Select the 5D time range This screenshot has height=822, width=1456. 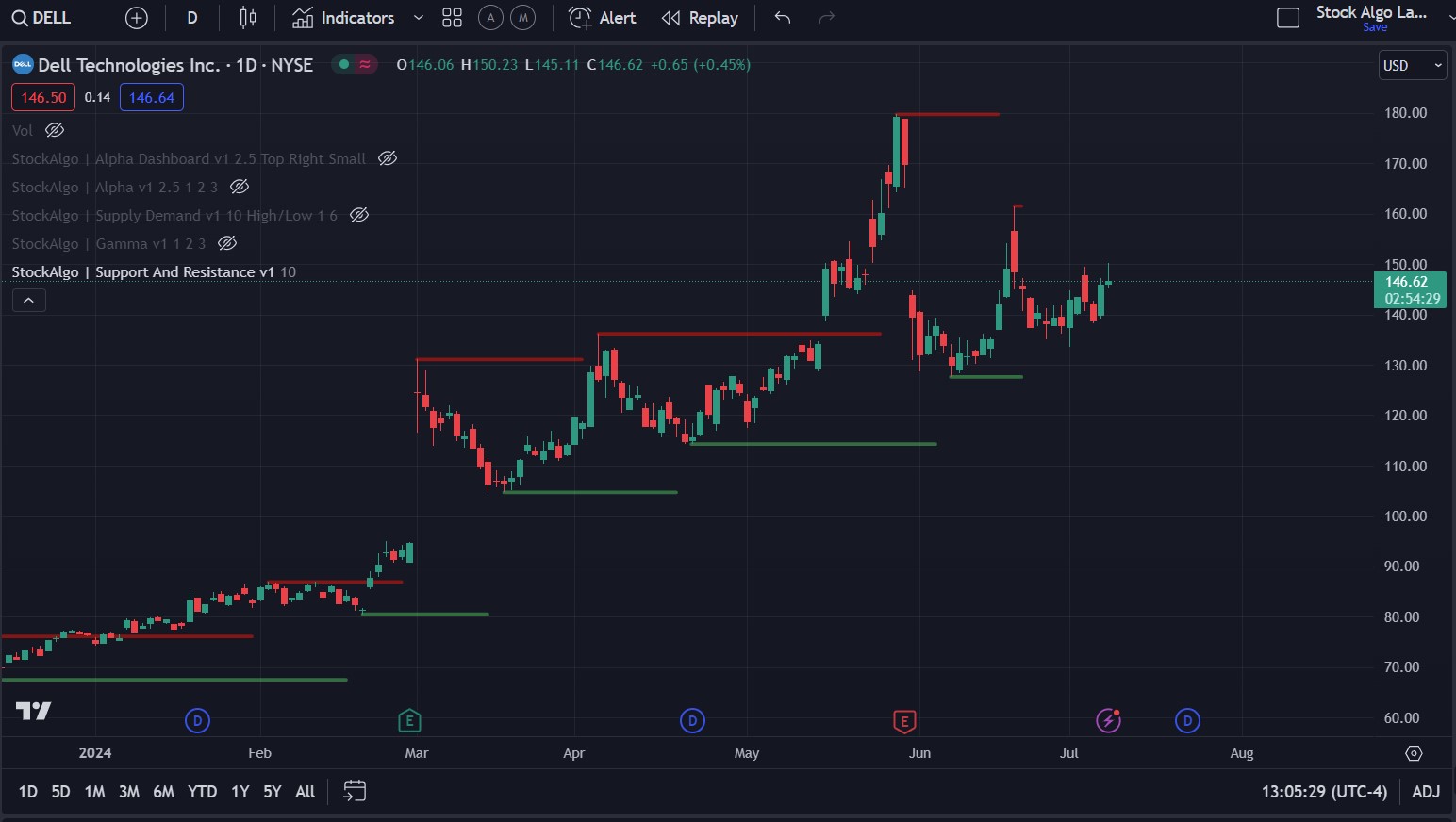coord(60,792)
